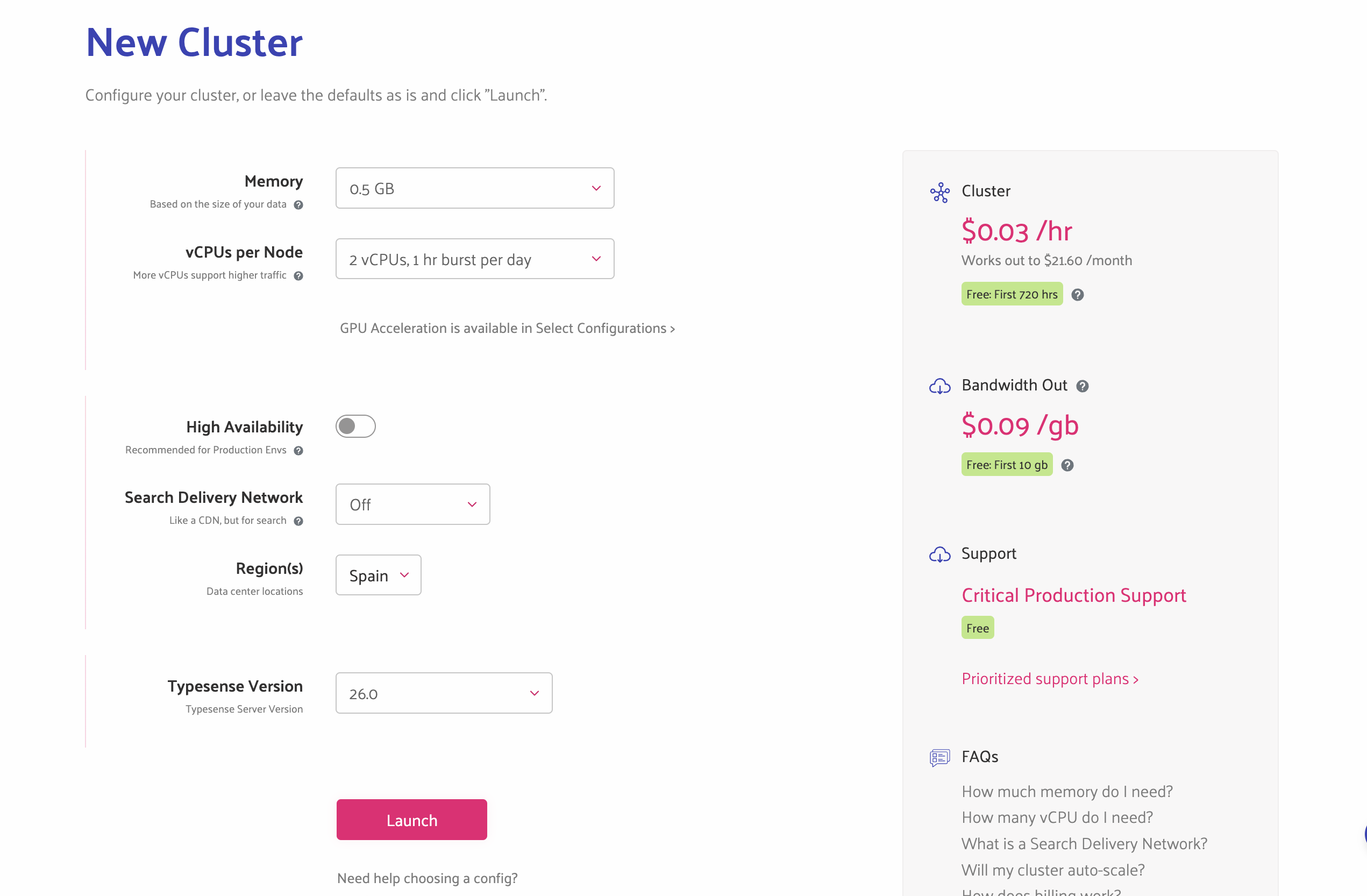This screenshot has width=1367, height=896.
Task: Open the Memory 0.5 GB dropdown
Action: click(474, 188)
